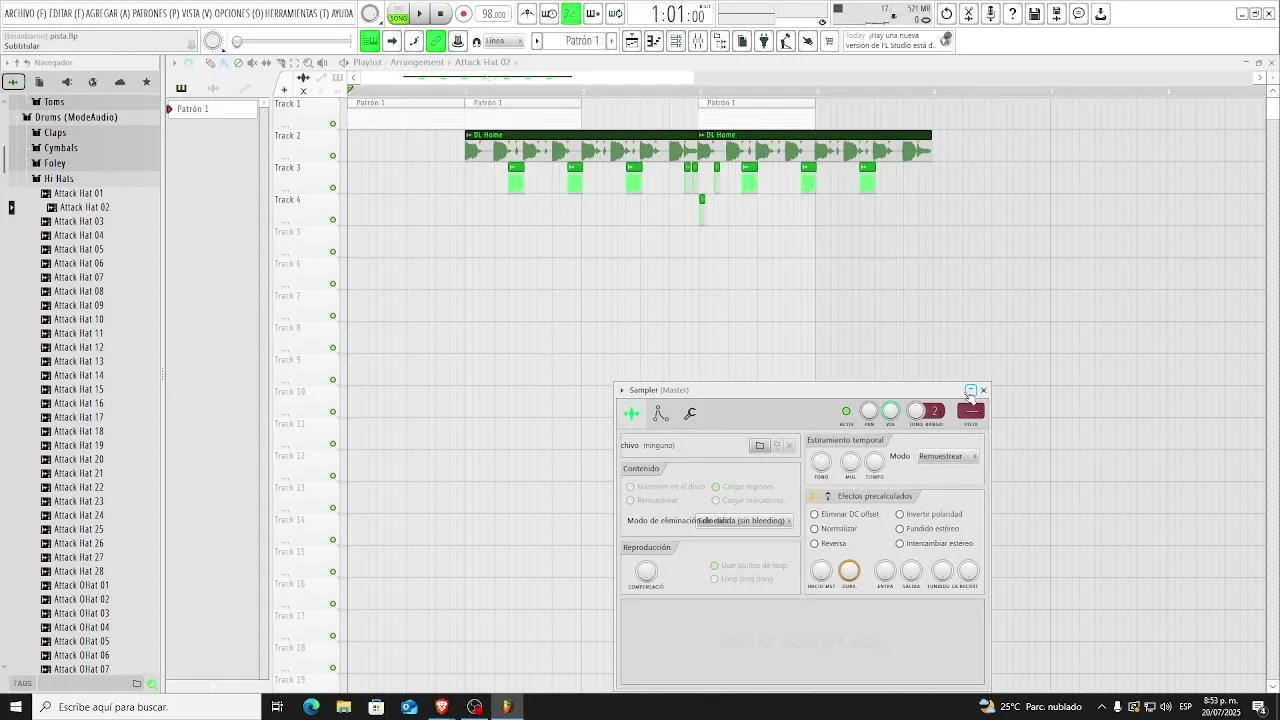
Task: Click the undo history circular arrow icon
Action: [x=946, y=14]
